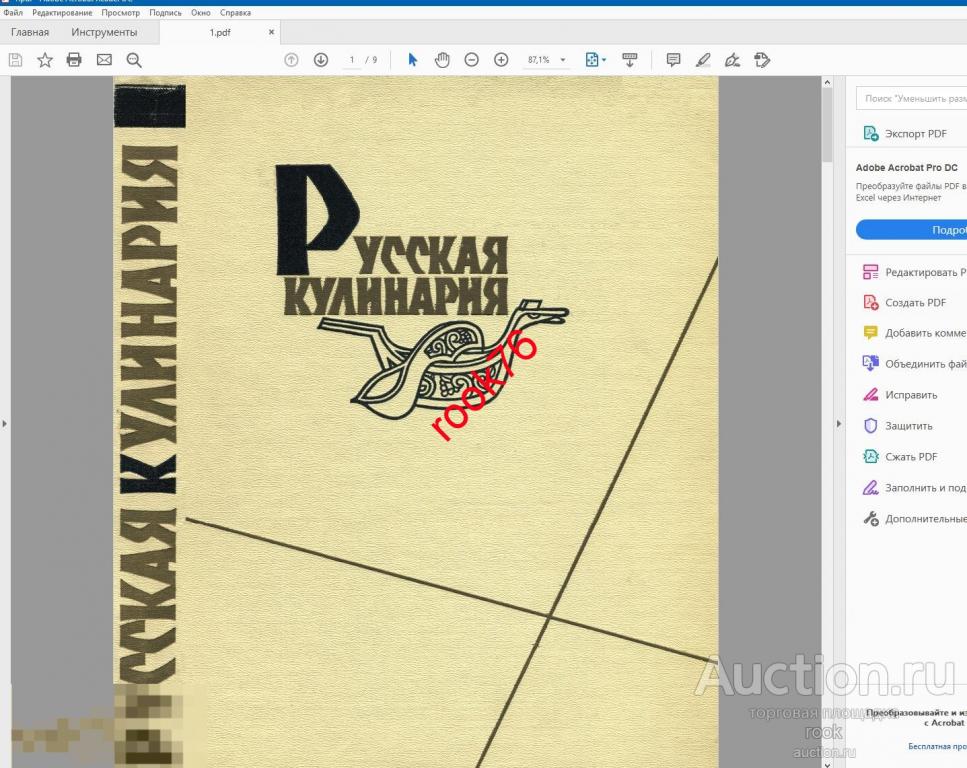This screenshot has width=967, height=768.
Task: Expand the left navigation pane arrow
Action: [5, 424]
